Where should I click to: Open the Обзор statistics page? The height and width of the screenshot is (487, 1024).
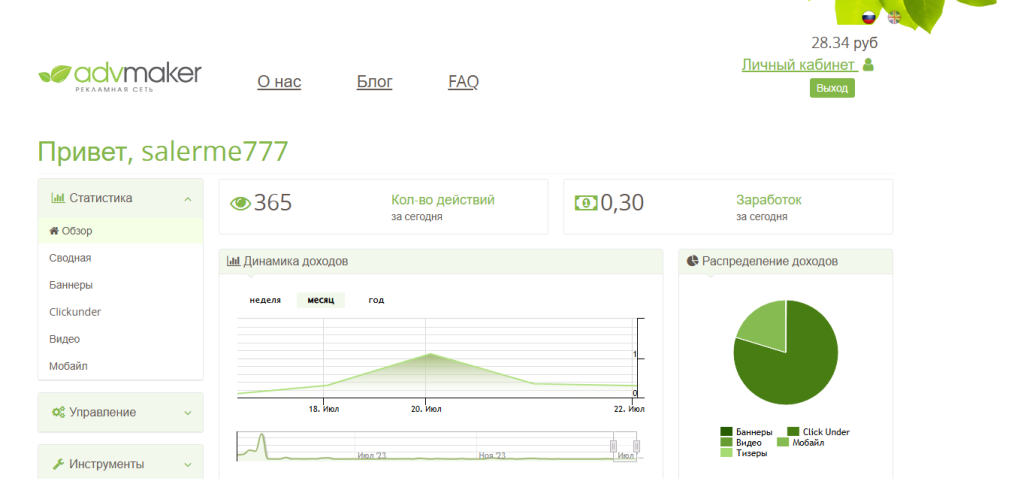(x=120, y=231)
